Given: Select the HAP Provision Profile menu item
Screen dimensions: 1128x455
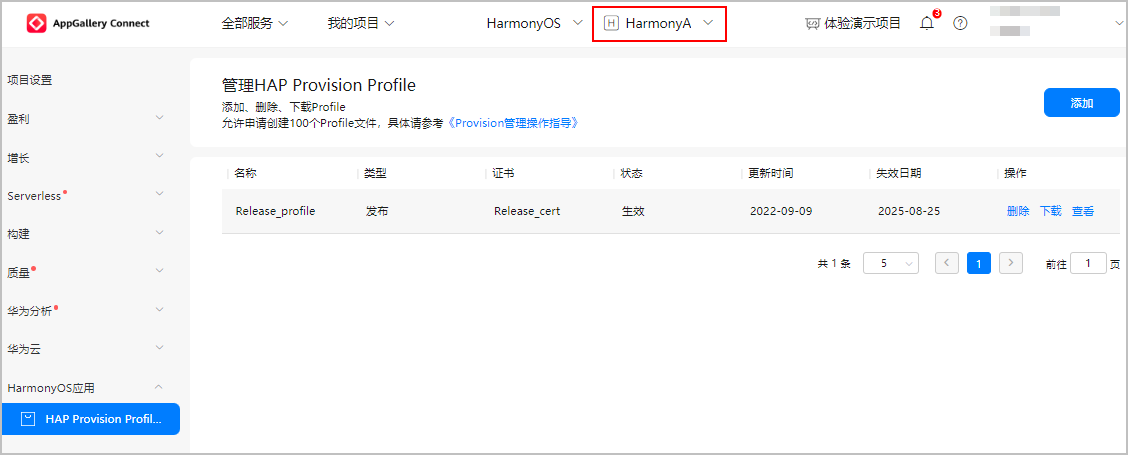Looking at the screenshot, I should [x=90, y=419].
